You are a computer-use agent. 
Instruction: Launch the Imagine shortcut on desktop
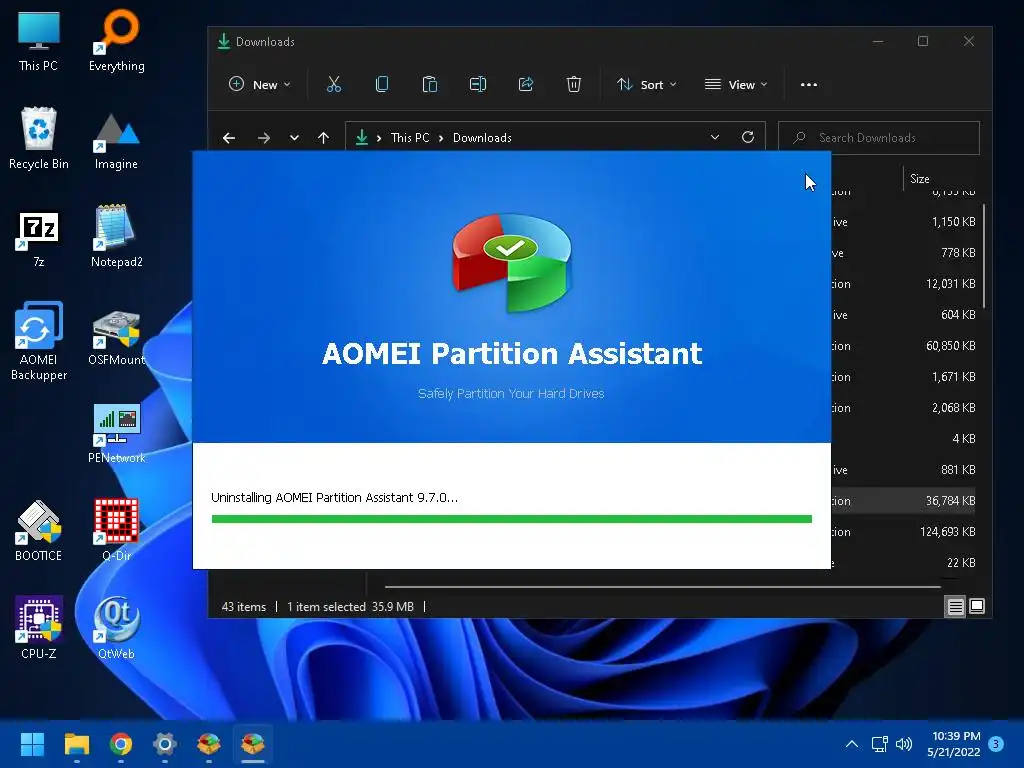point(116,140)
